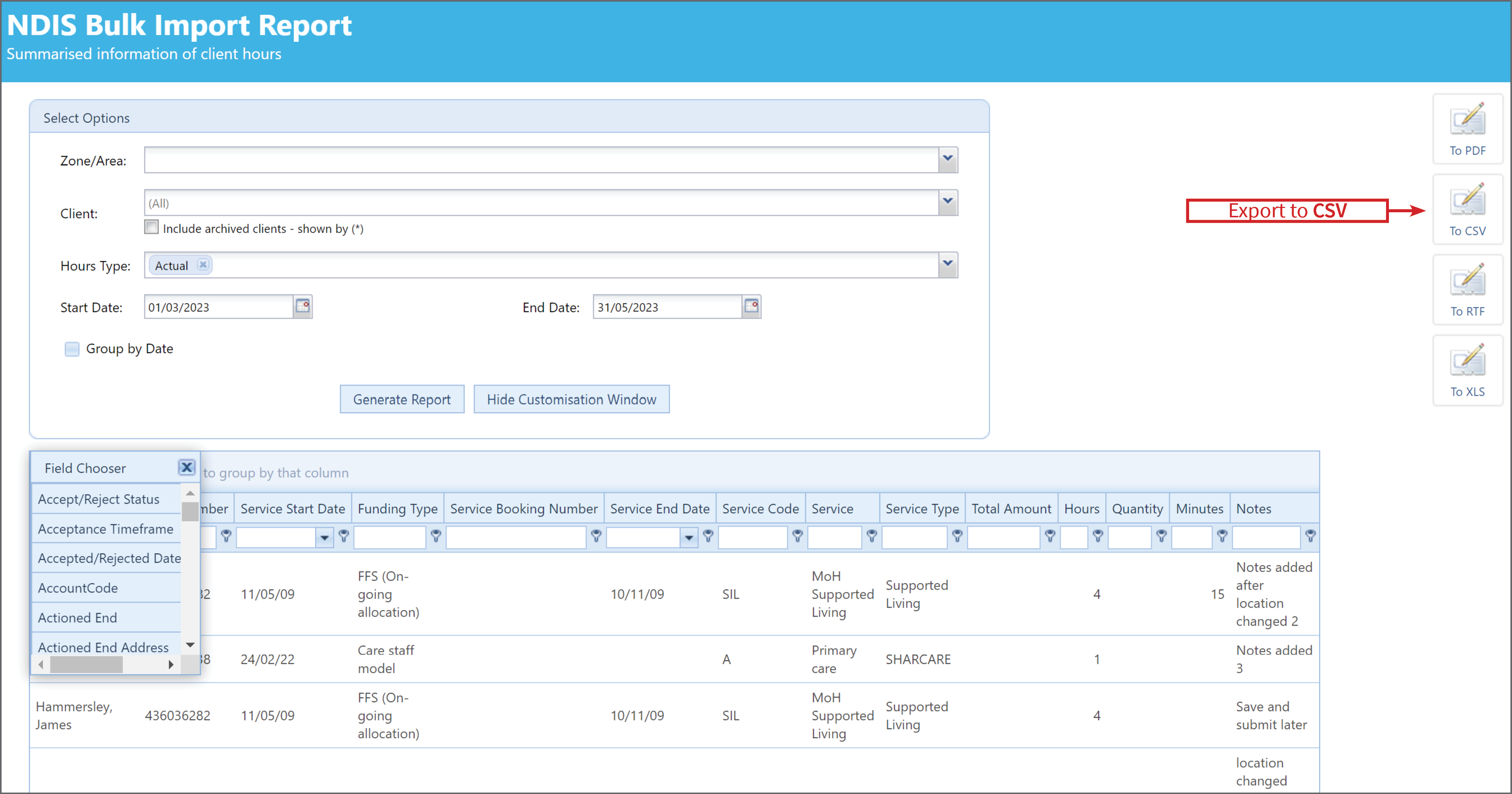The height and width of the screenshot is (794, 1512).
Task: Click the Client text input field
Action: coord(541,203)
